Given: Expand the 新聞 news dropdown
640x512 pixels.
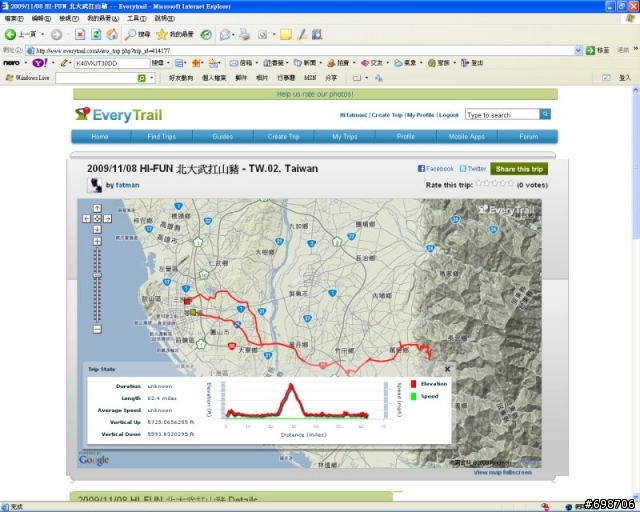Looking at the screenshot, I should point(320,63).
